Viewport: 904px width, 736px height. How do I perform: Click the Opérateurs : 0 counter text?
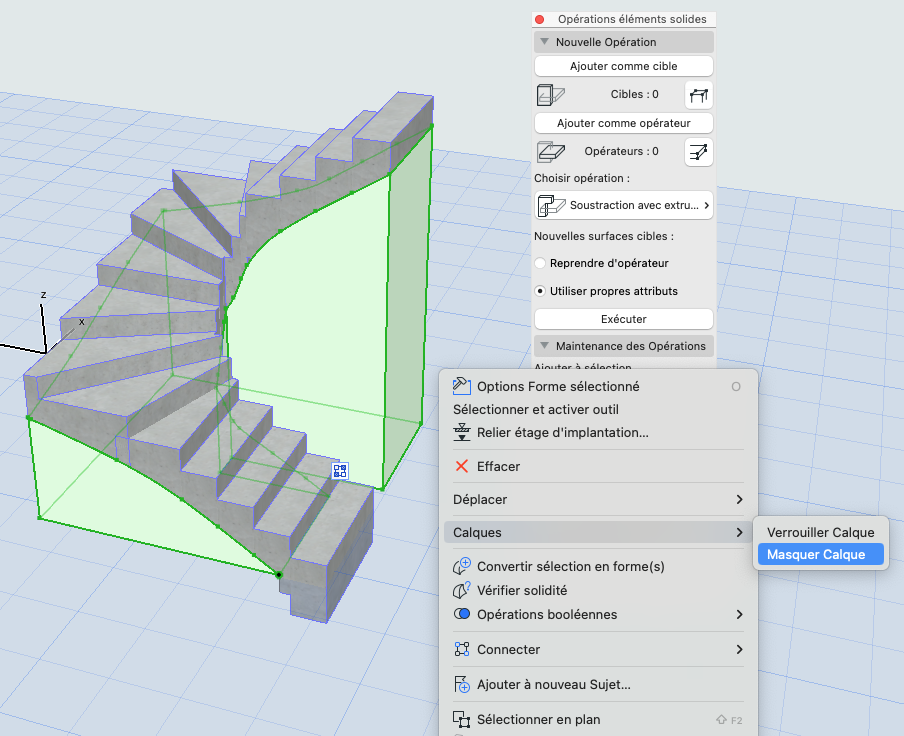[622, 151]
